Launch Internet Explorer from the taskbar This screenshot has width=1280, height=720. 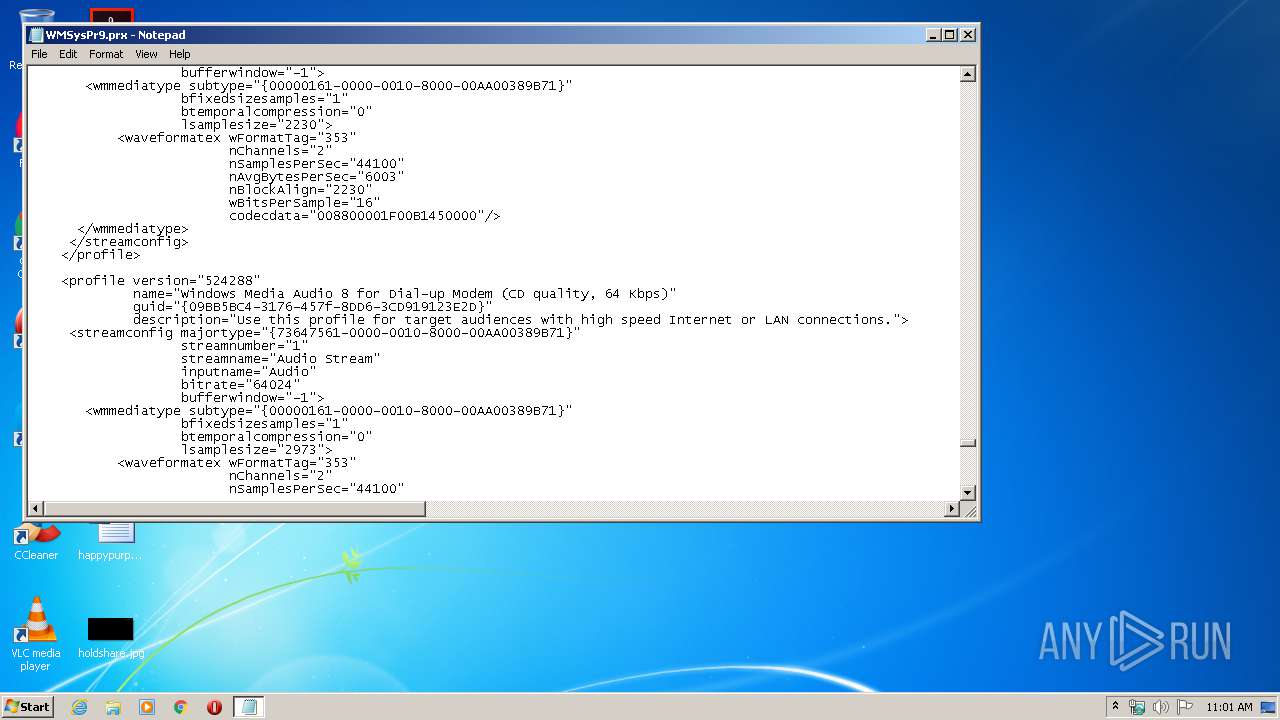[x=79, y=707]
